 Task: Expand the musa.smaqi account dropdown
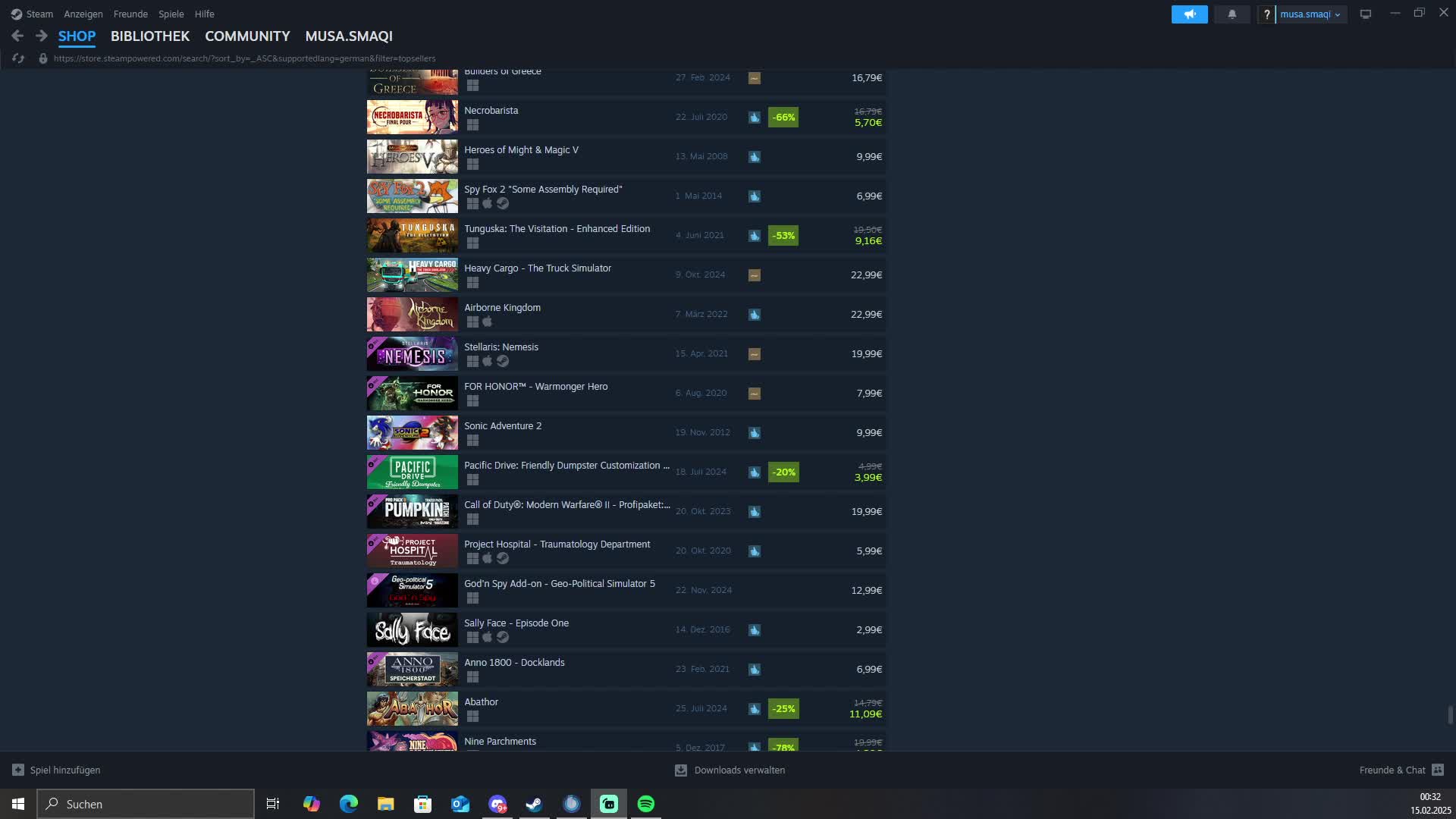click(x=1311, y=14)
